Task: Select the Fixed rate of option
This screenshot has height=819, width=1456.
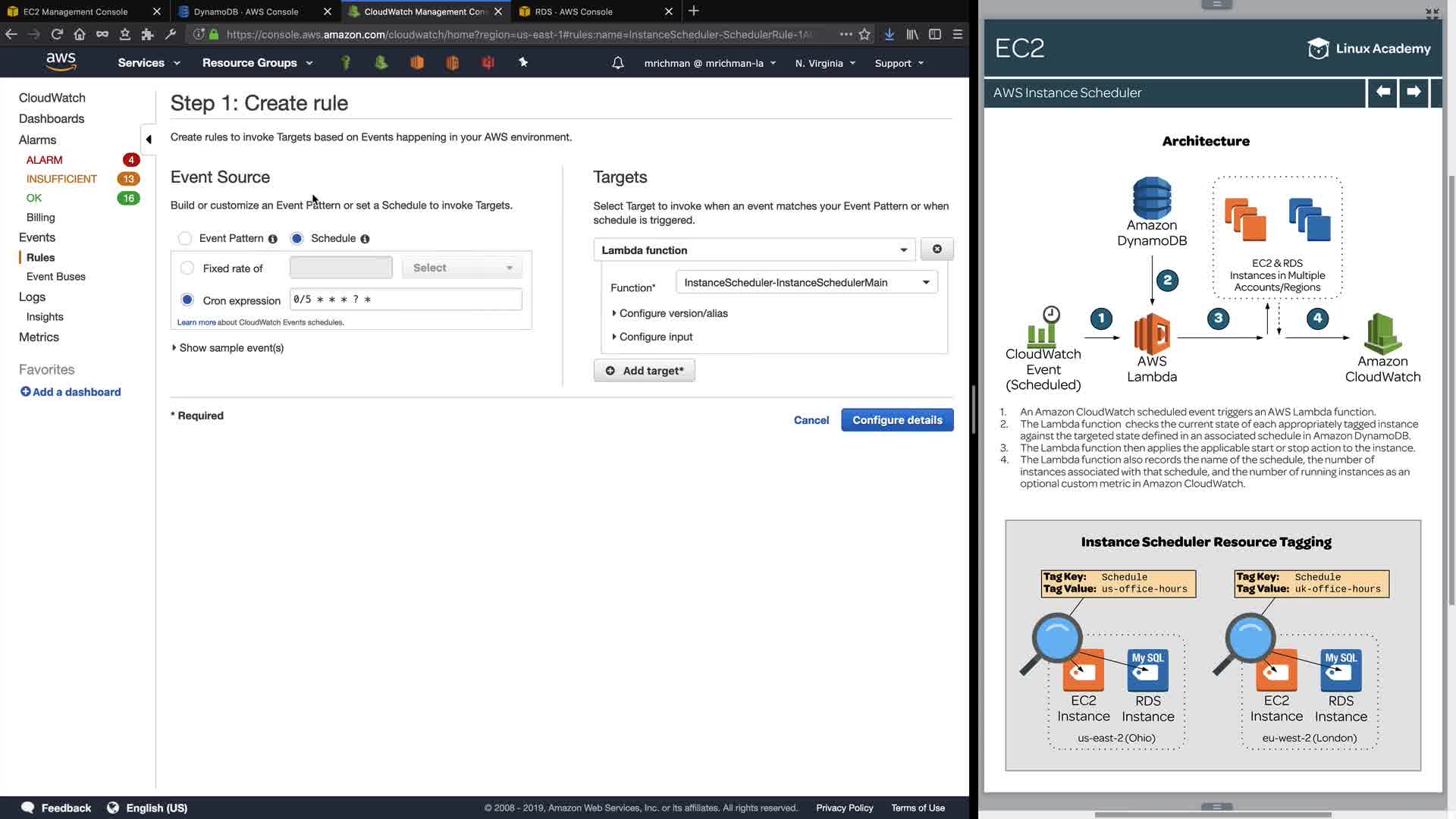Action: (187, 268)
